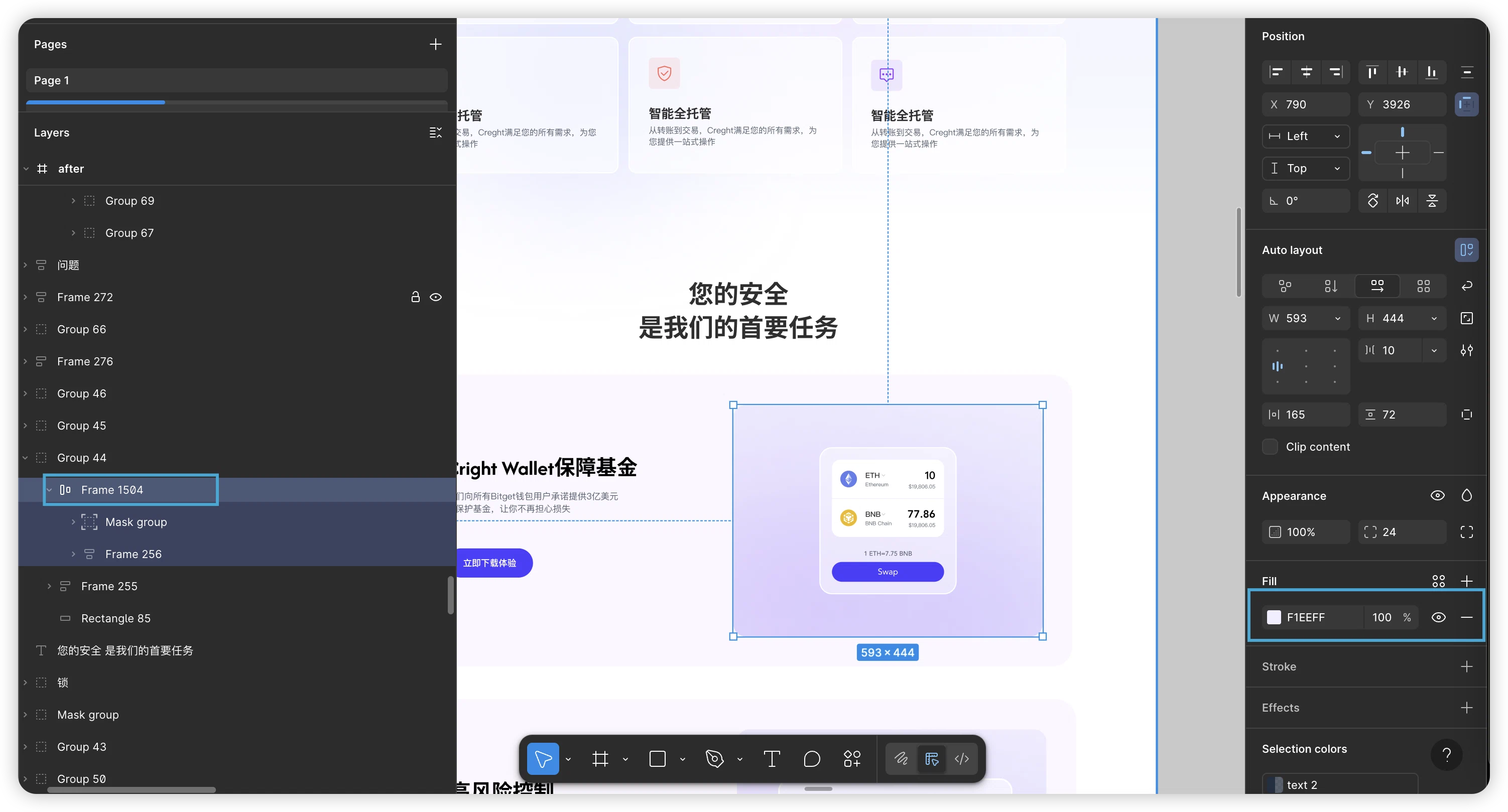Switch to Dev Mode code icon

point(962,759)
